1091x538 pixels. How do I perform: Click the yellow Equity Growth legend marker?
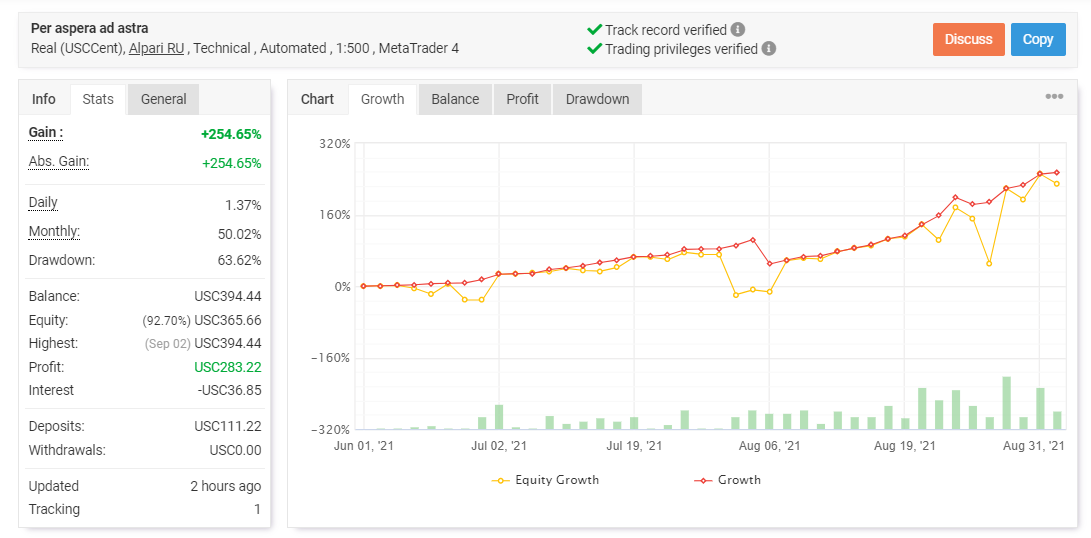pos(500,480)
